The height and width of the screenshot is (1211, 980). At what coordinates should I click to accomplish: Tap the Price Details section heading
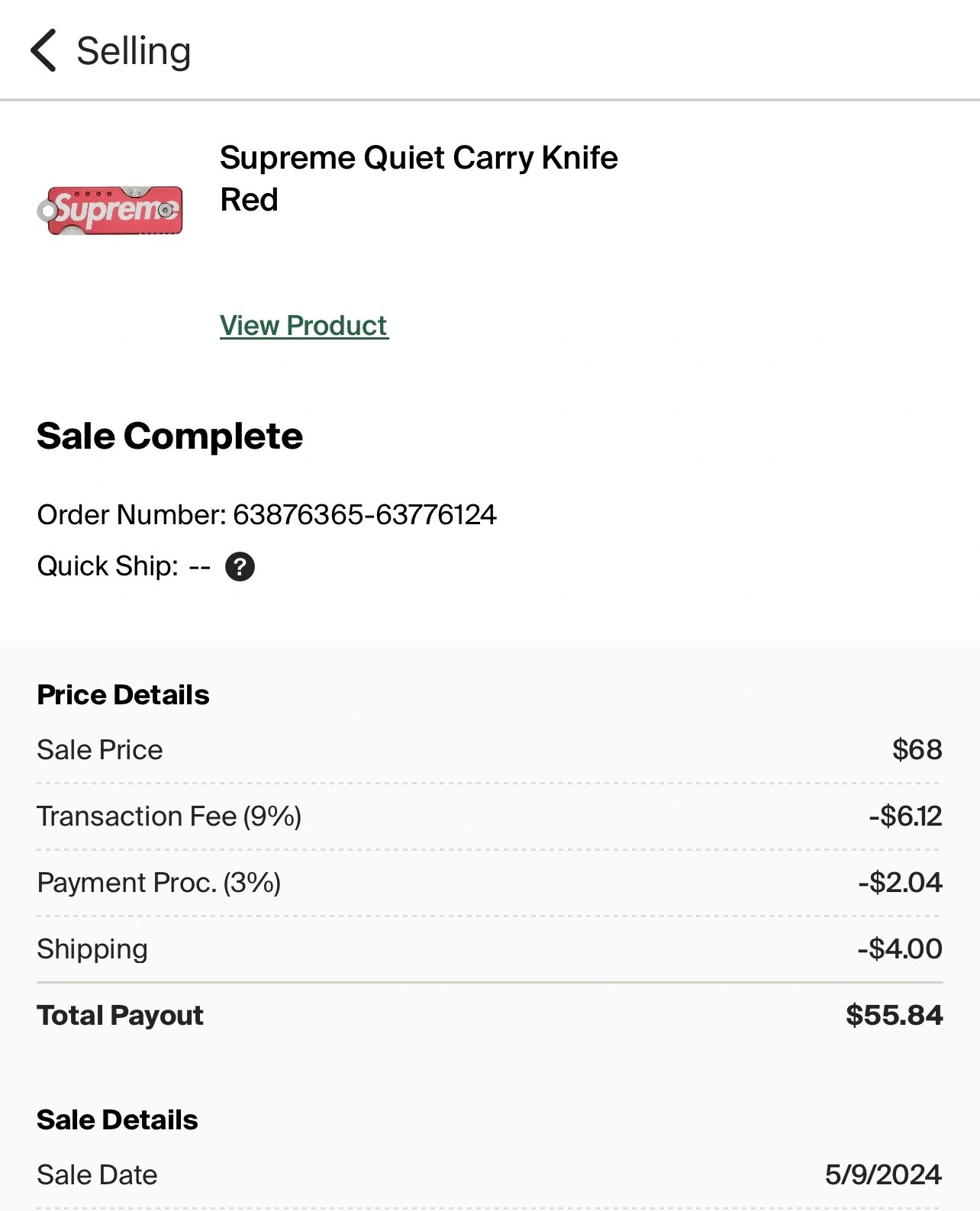(x=123, y=695)
